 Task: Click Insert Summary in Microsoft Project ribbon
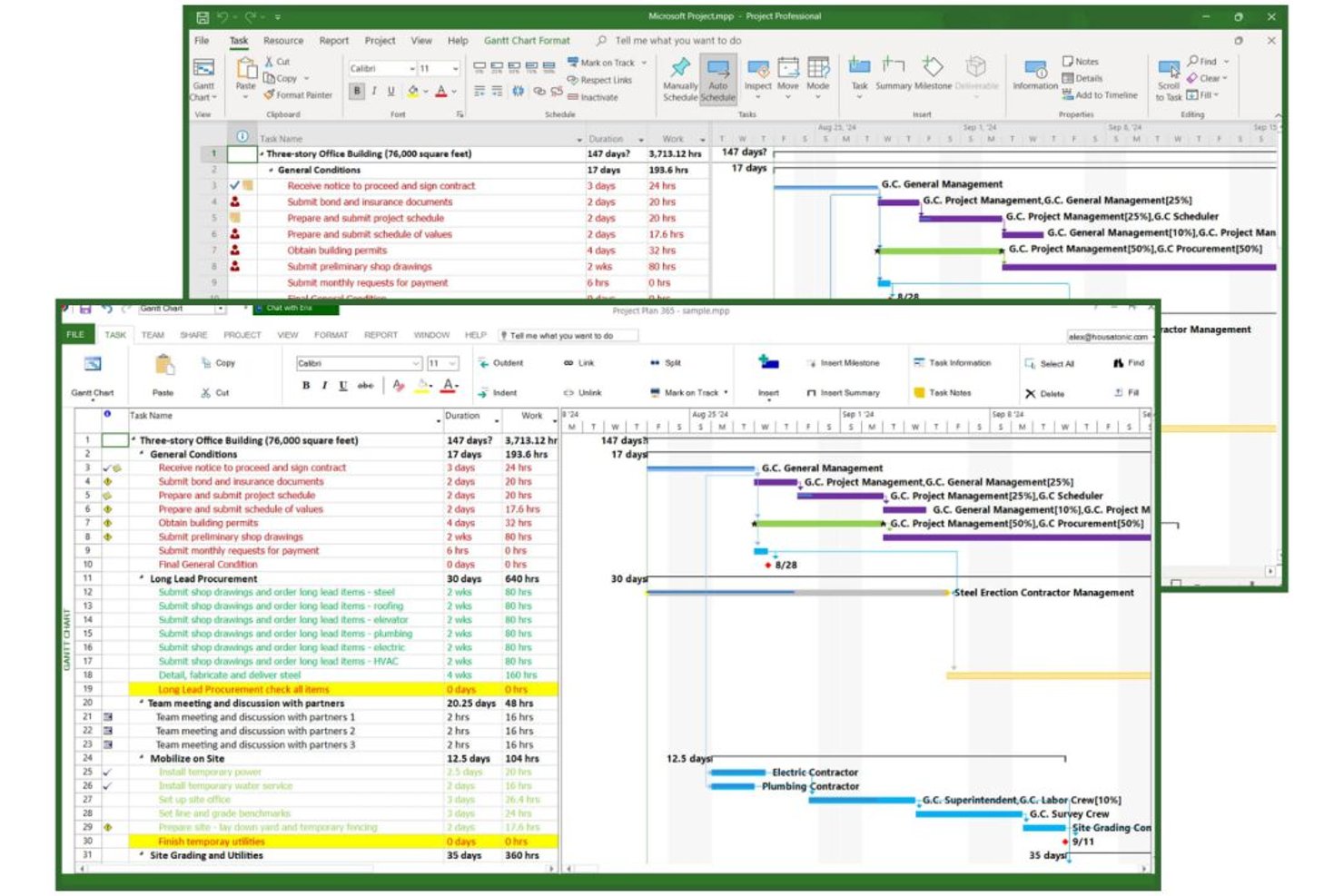[x=894, y=74]
